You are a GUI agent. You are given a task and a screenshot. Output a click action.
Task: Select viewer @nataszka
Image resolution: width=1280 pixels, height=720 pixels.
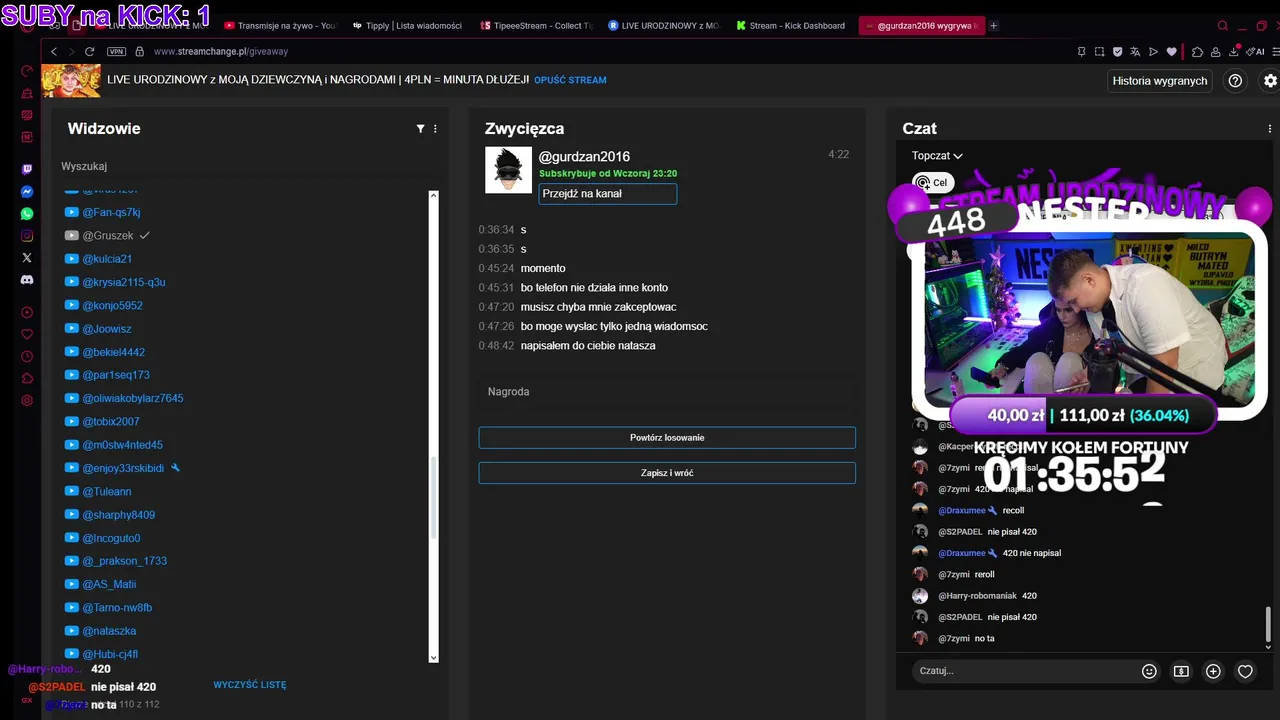click(x=100, y=631)
